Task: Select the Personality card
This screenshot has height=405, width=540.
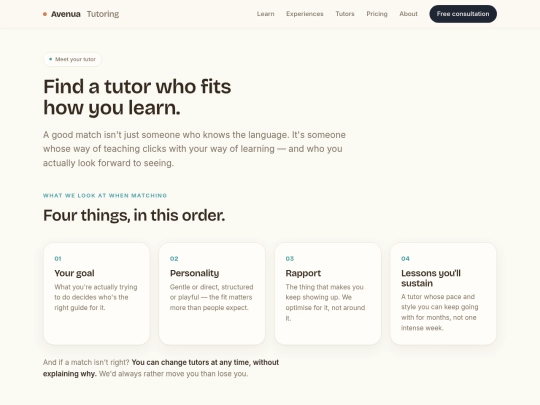Action: coord(212,294)
